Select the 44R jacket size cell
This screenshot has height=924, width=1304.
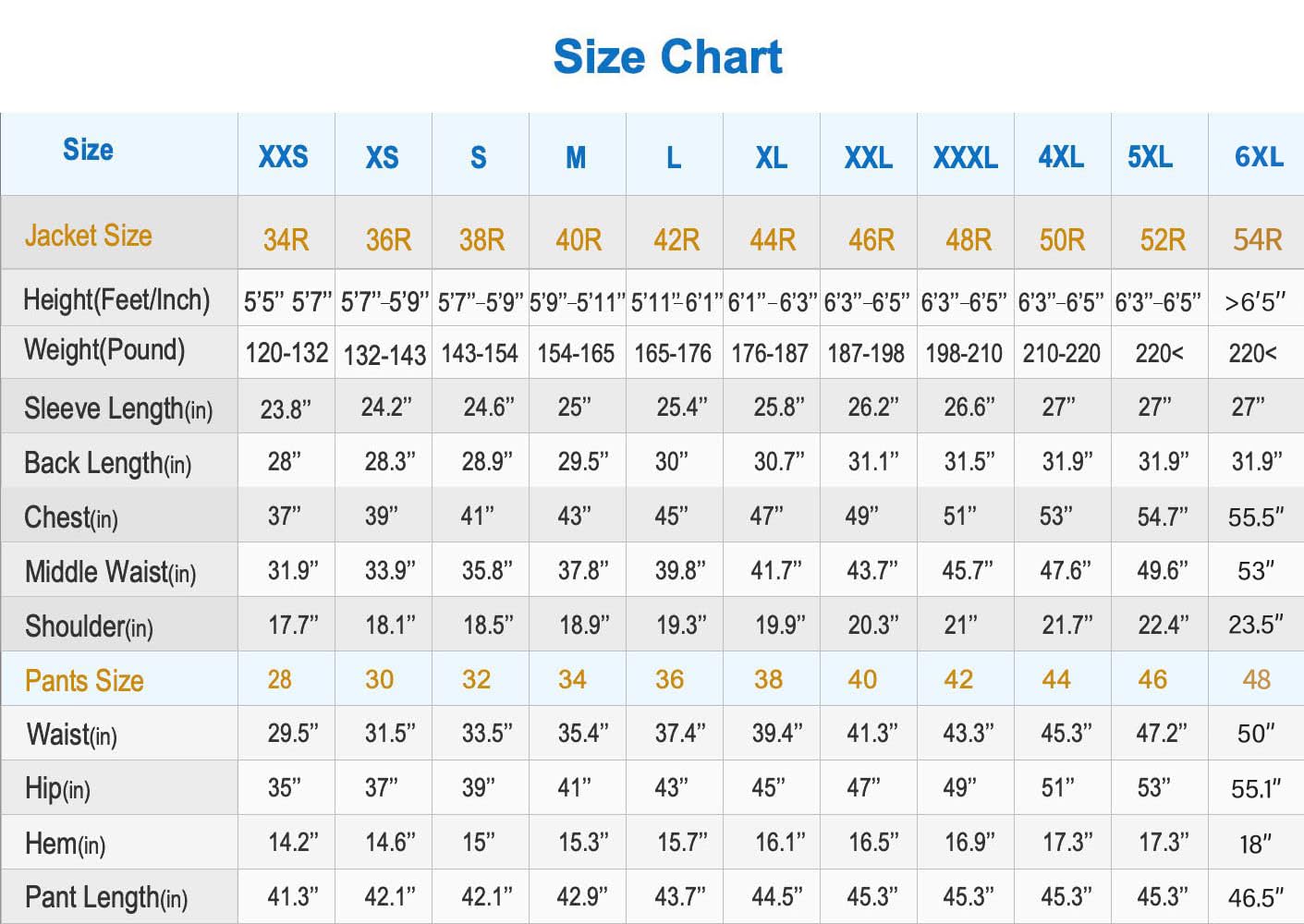[773, 240]
